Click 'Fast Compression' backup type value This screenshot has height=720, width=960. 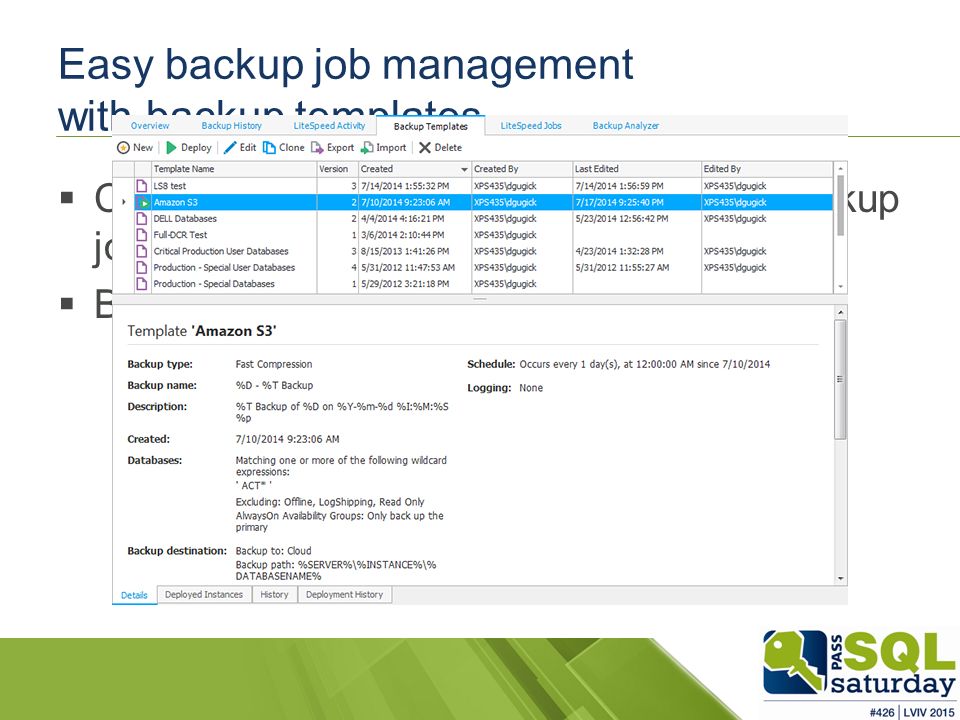click(x=274, y=364)
